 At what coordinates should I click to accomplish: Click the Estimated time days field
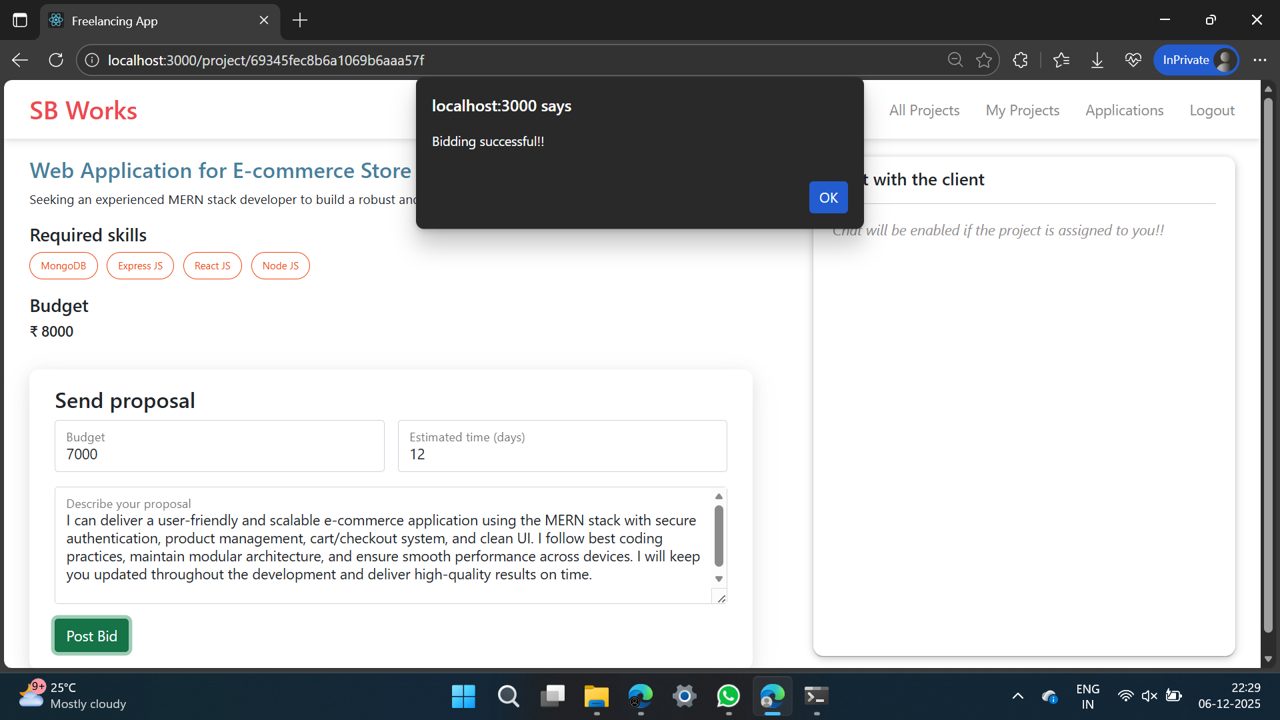click(x=562, y=446)
